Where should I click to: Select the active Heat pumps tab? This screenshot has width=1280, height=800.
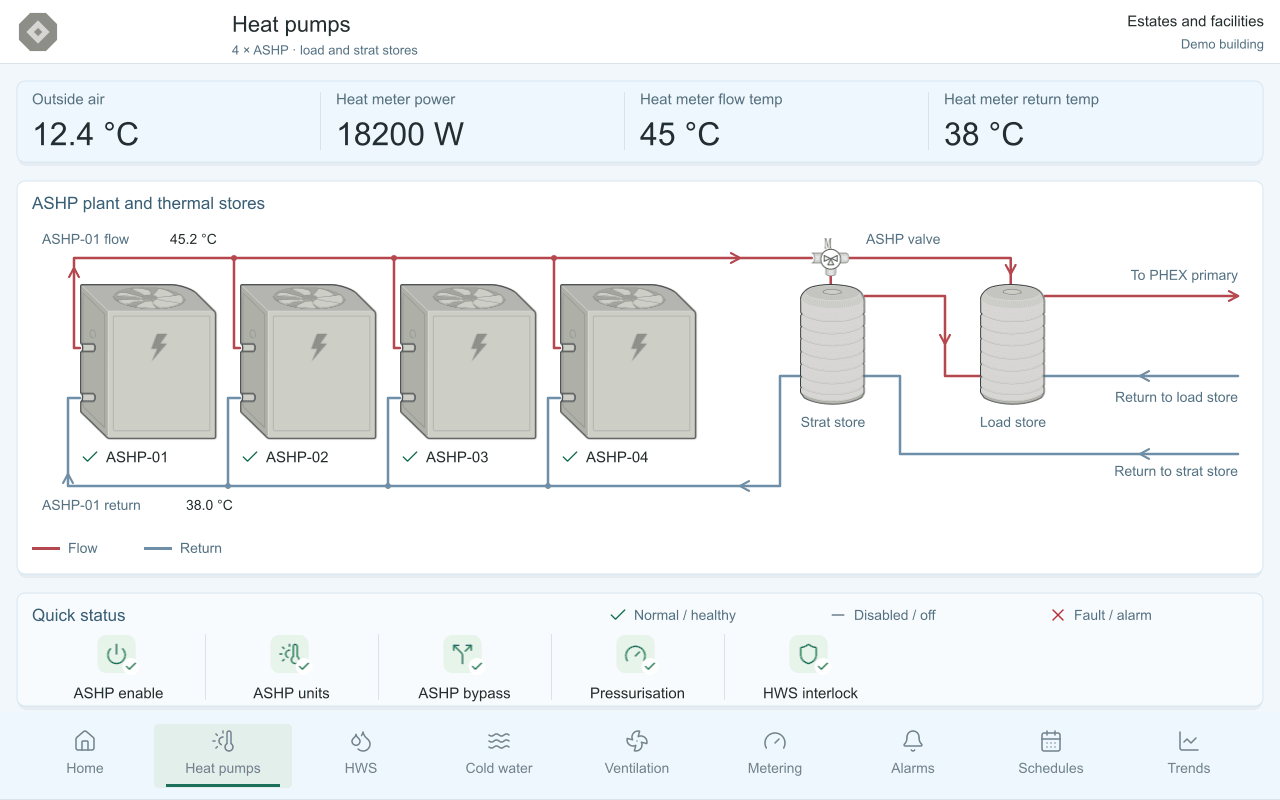coord(223,754)
